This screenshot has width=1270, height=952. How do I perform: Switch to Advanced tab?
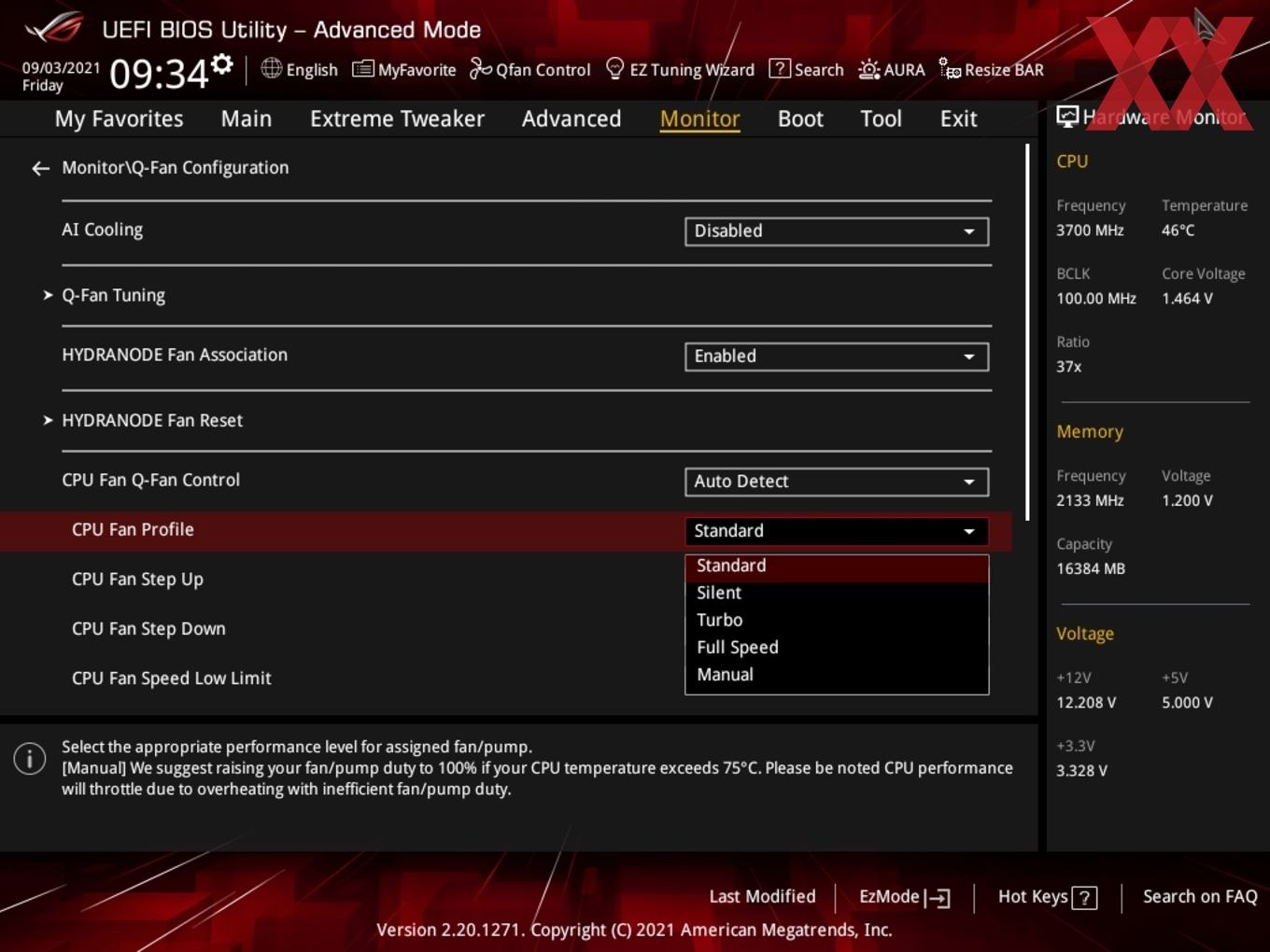coord(571,119)
